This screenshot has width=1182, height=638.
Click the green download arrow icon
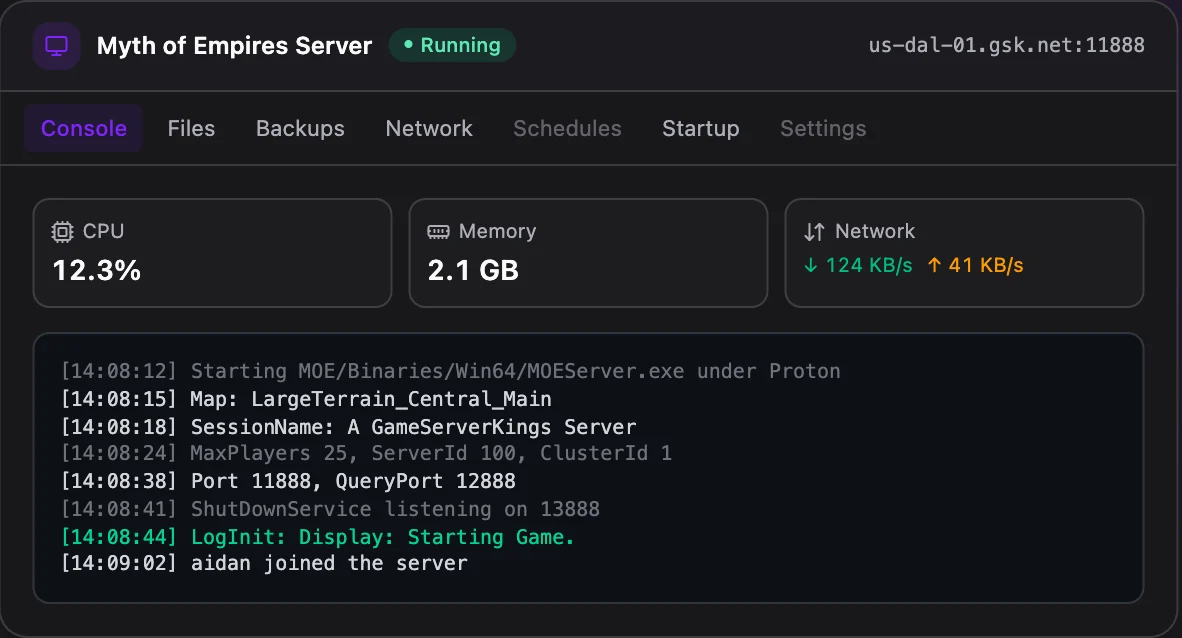pos(810,265)
